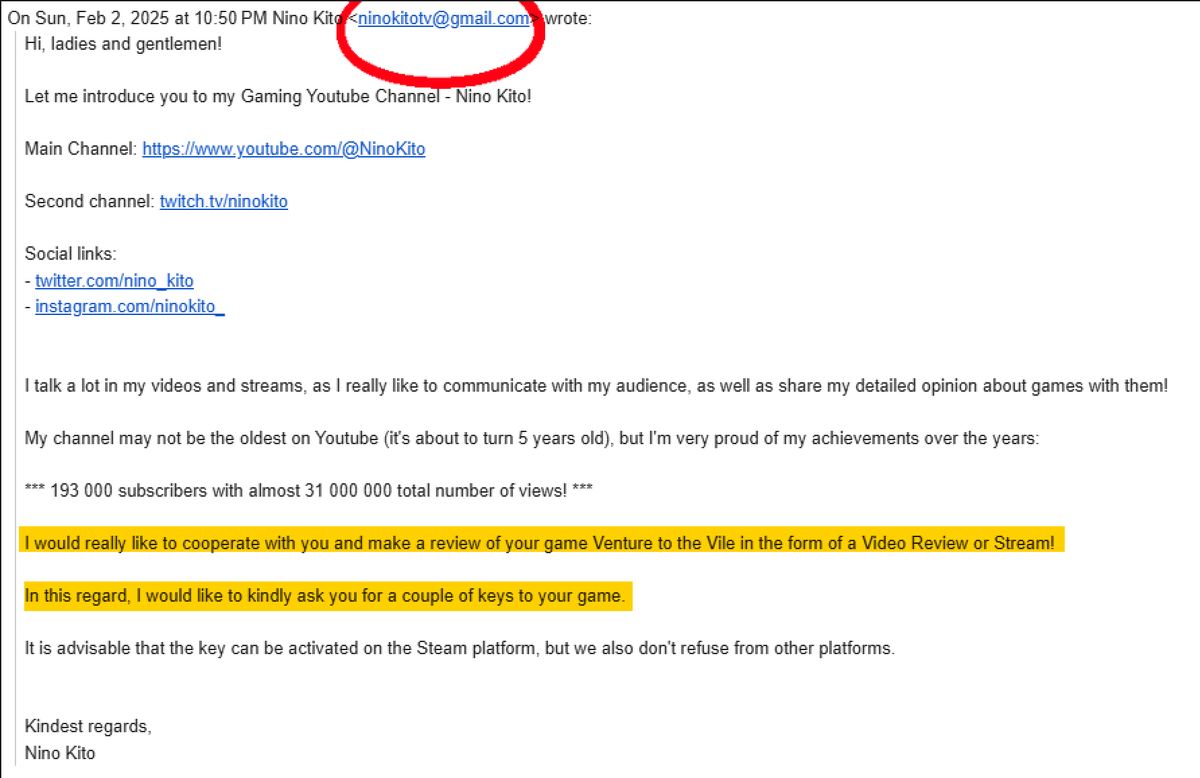Click the 'Kindest regards,' sign-off
The width and height of the screenshot is (1200, 778).
click(x=88, y=727)
